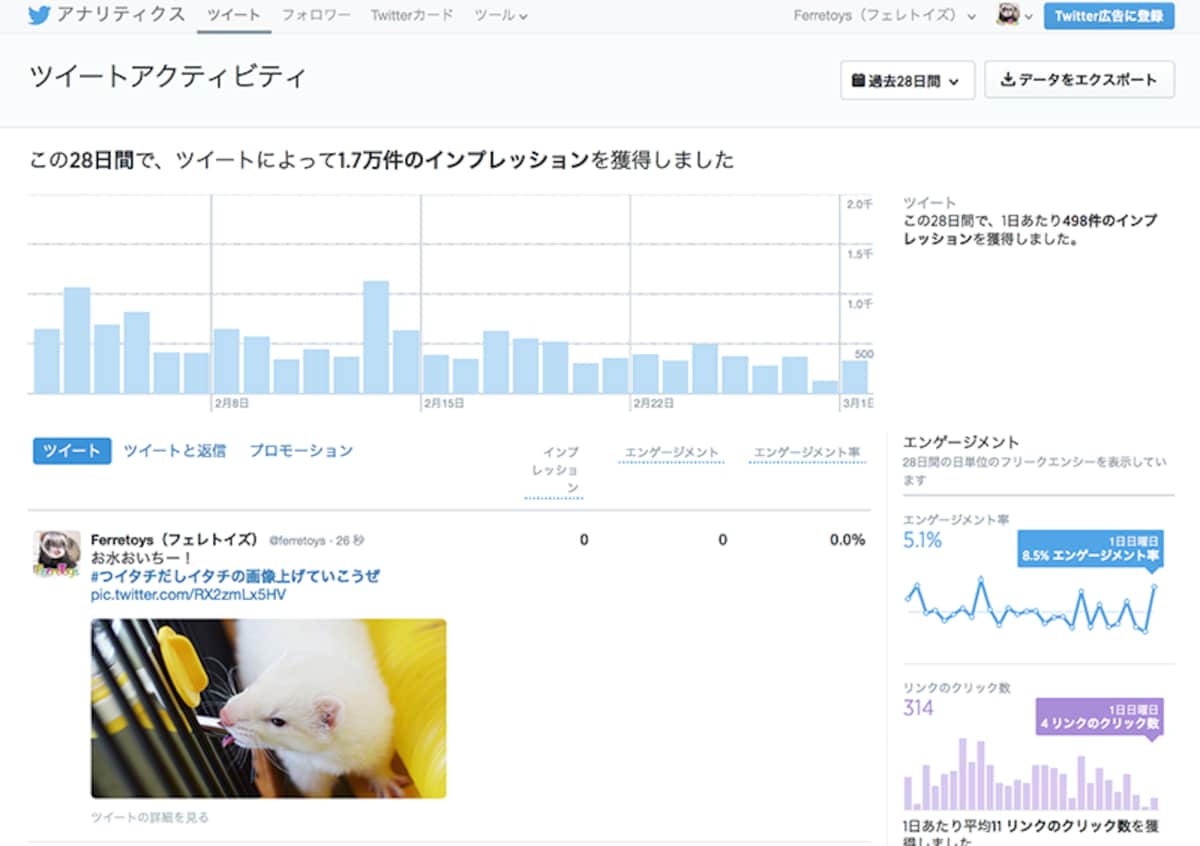Click the データをエクスポート button
Viewport: 1200px width, 846px height.
pos(1079,80)
